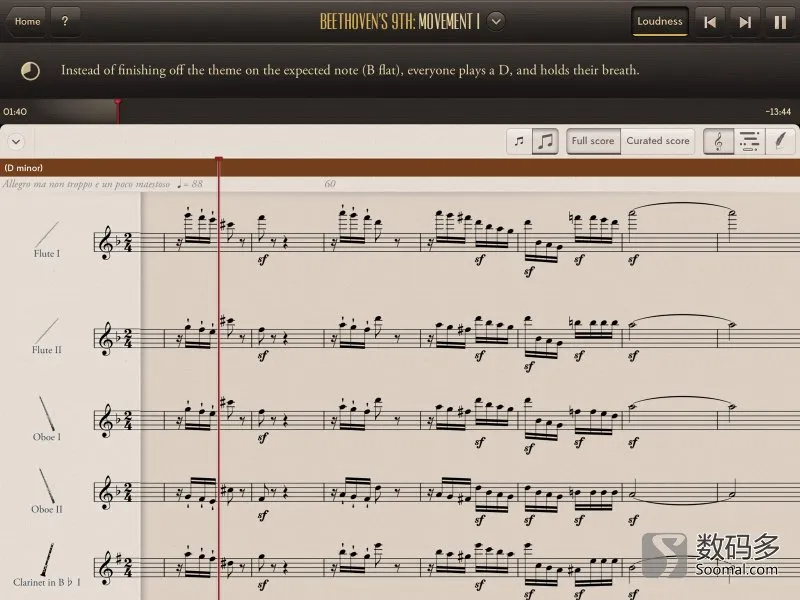Click the playback progress marker

(x=118, y=110)
